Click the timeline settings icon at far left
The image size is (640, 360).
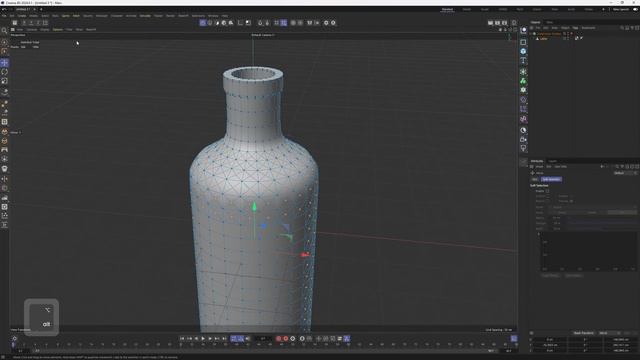[15, 338]
